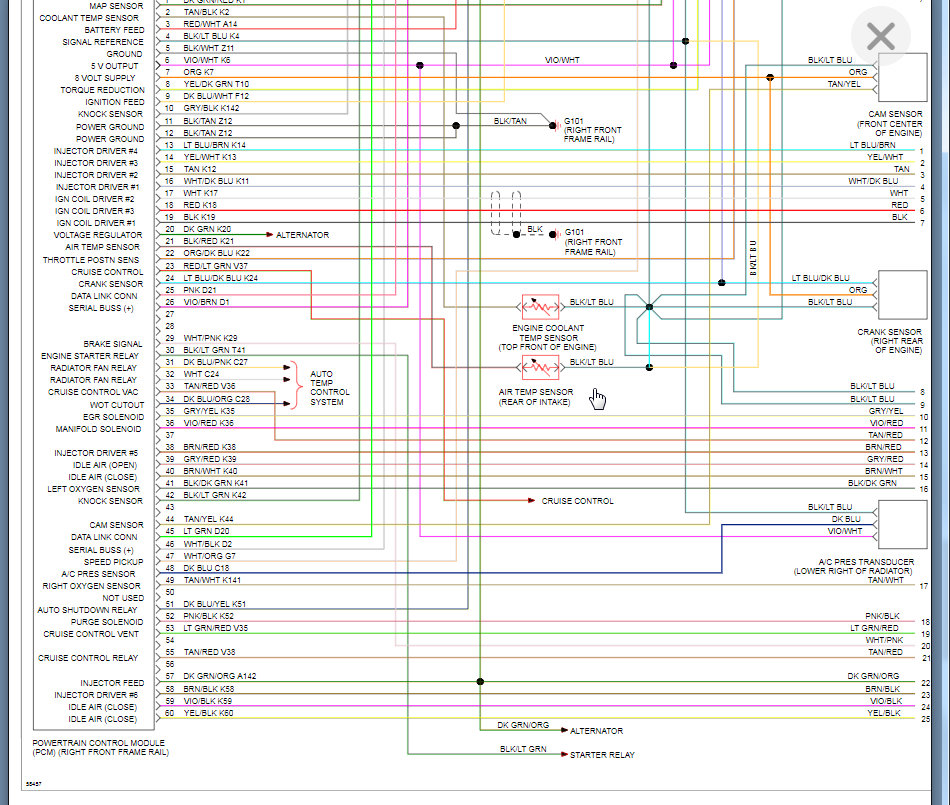Click the POWERTRAIN CONTROL MODULE caption
Image resolution: width=950 pixels, height=805 pixels.
(101, 747)
